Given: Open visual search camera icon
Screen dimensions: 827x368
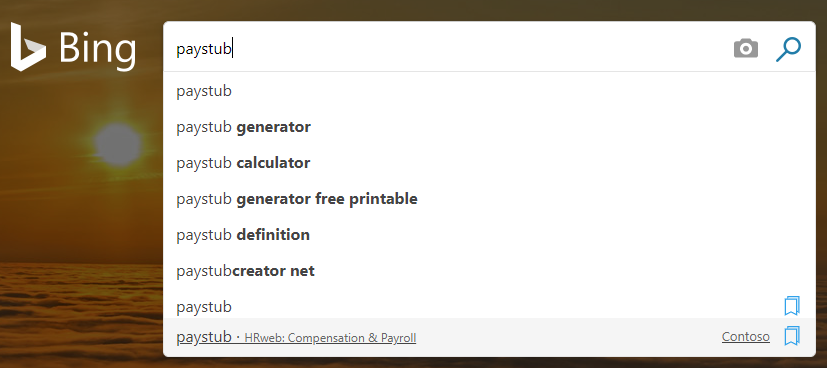Looking at the screenshot, I should 746,49.
